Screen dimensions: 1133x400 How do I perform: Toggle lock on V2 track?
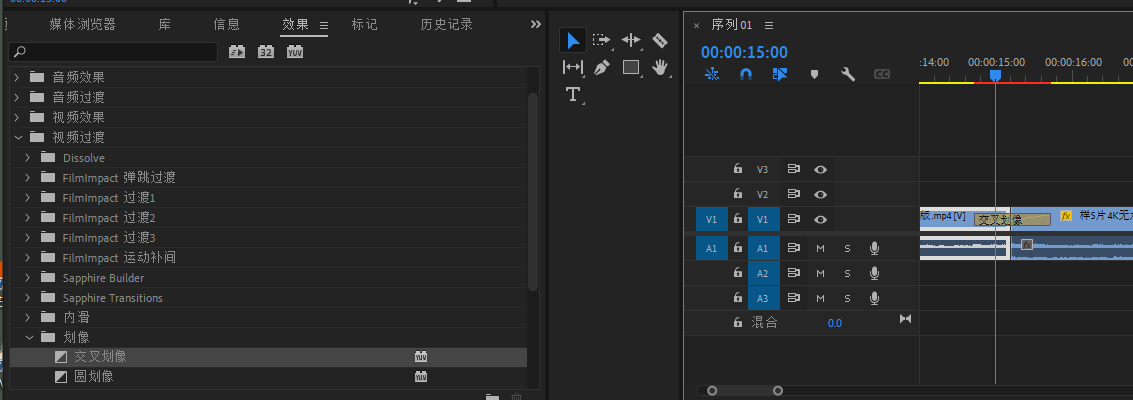738,194
